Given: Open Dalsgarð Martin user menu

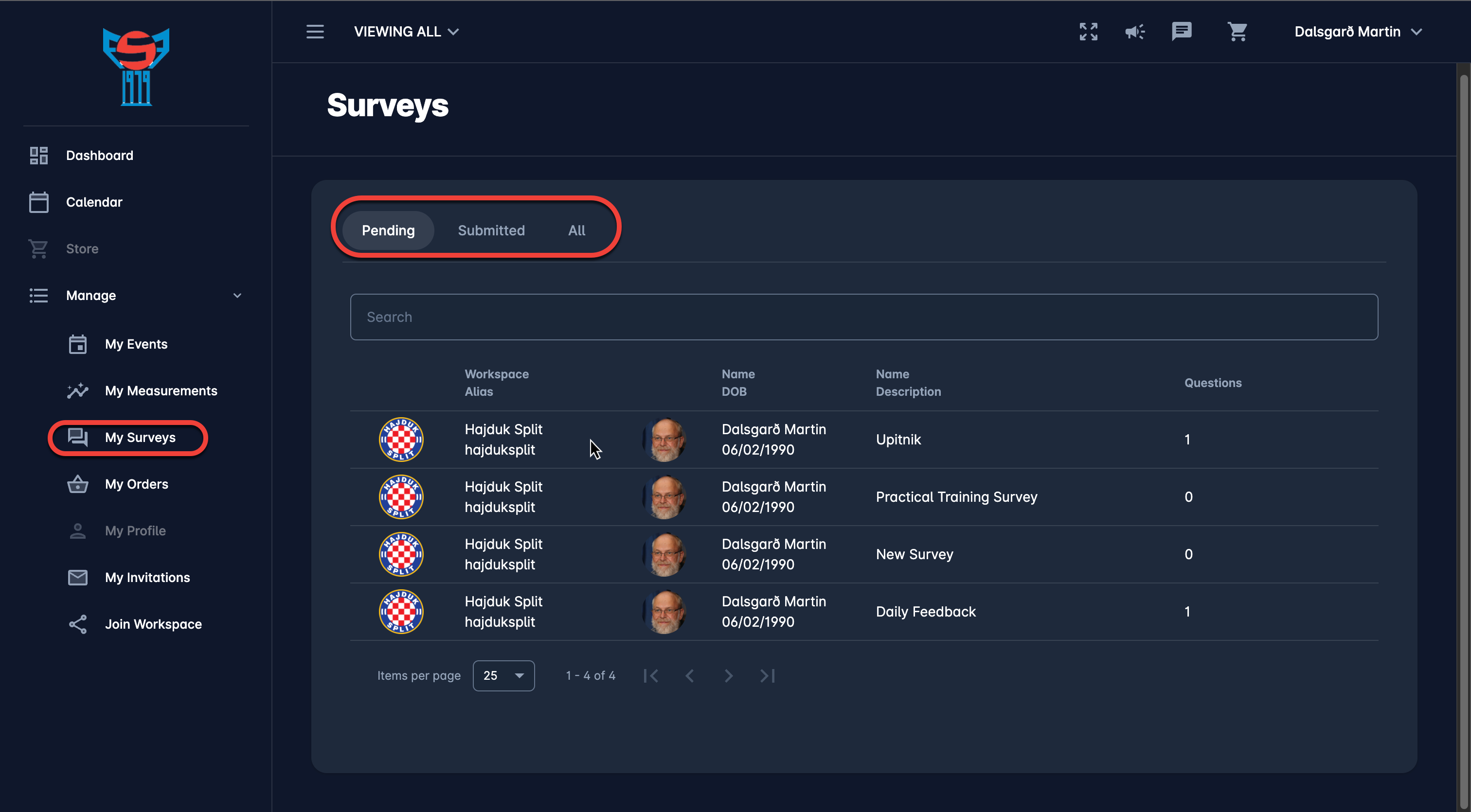Looking at the screenshot, I should pos(1357,32).
